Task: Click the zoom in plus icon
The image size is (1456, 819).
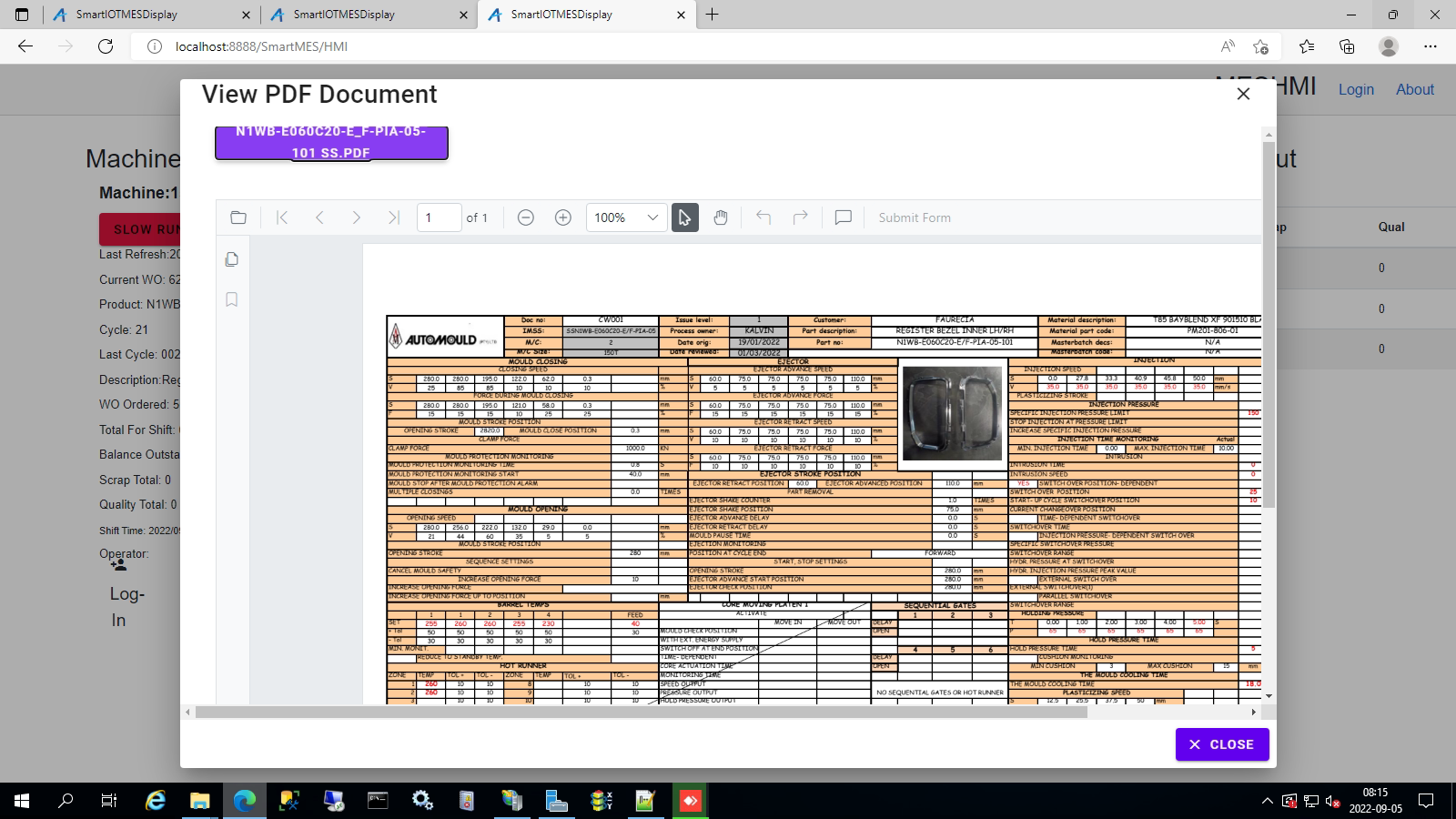Action: 562,217
